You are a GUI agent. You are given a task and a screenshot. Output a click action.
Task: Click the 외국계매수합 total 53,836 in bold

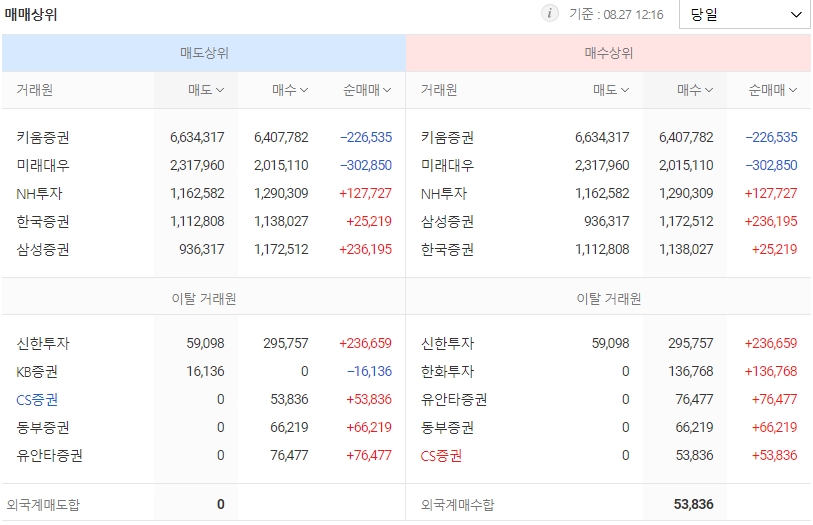[x=693, y=504]
